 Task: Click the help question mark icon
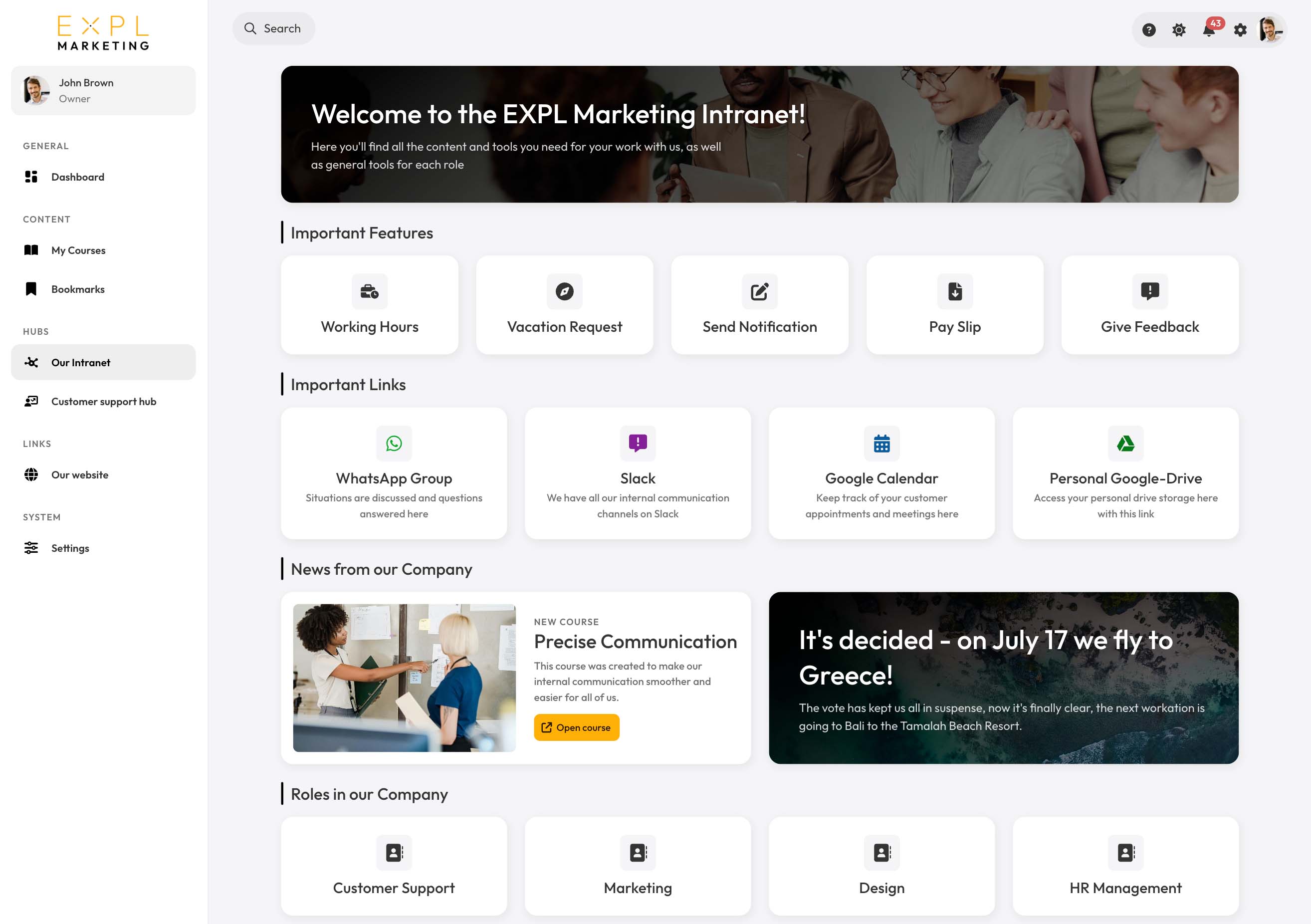pyautogui.click(x=1148, y=29)
